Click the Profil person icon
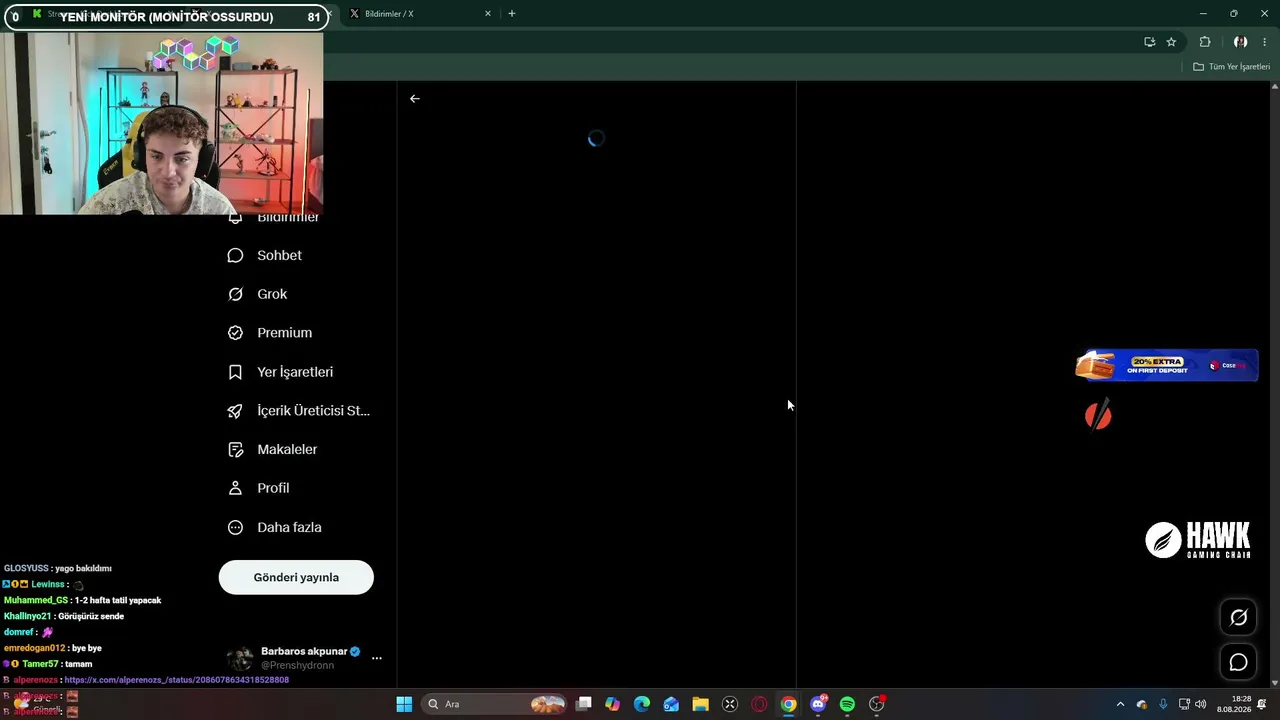This screenshot has width=1280, height=720. 235,488
